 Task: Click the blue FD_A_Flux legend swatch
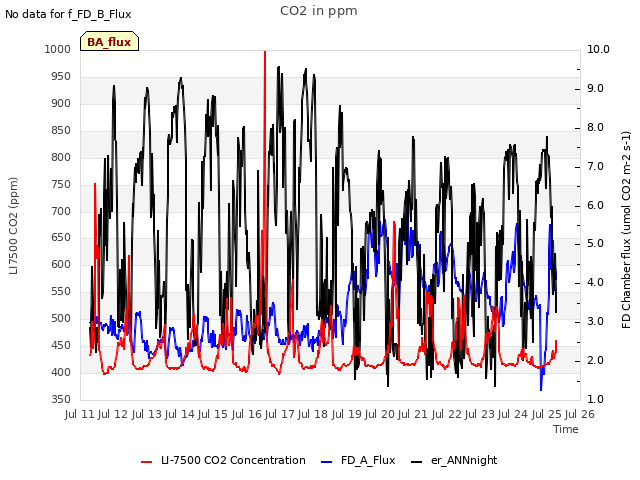click(x=327, y=462)
